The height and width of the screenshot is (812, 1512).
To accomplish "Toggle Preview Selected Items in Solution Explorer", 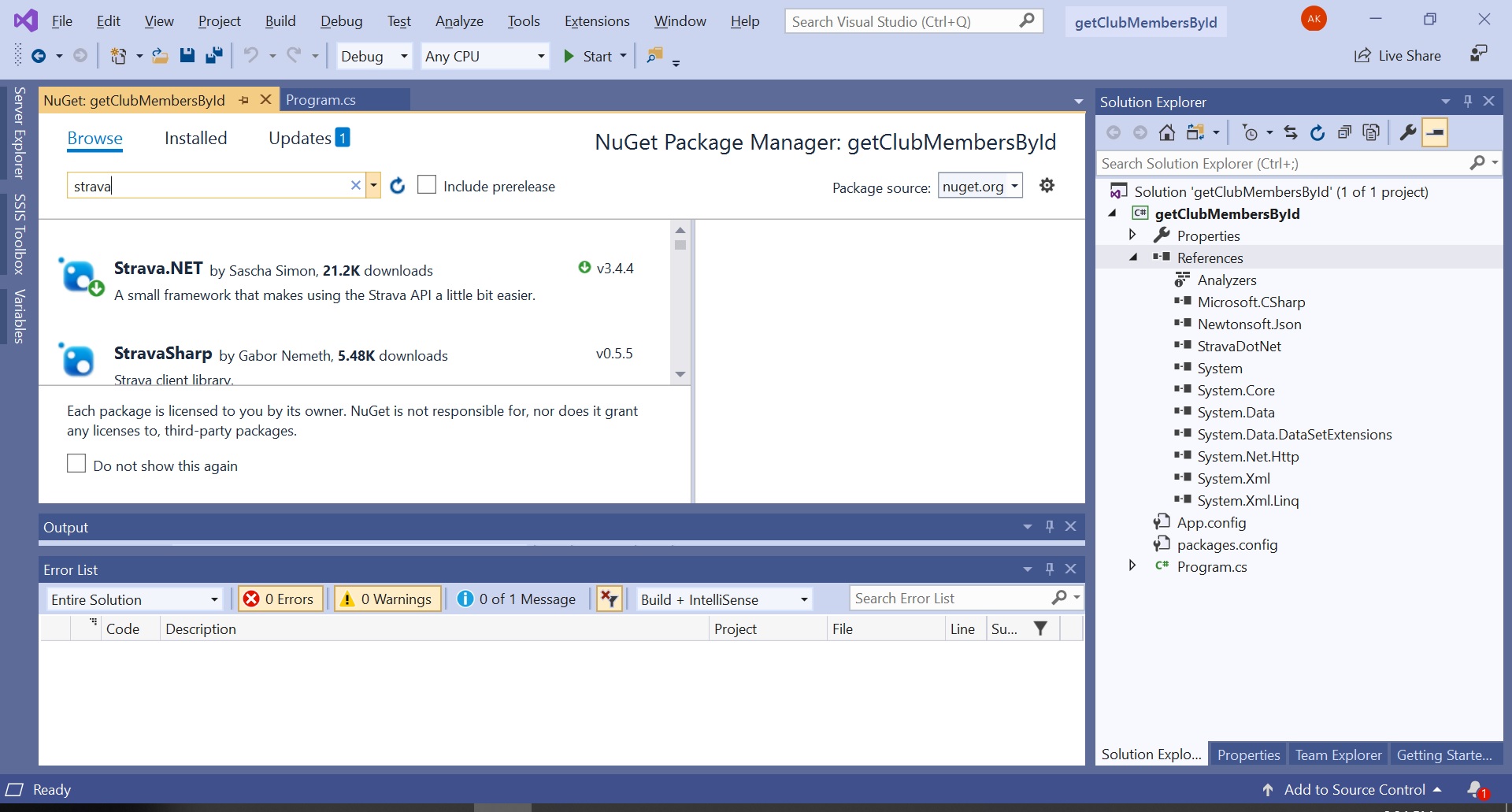I will point(1436,132).
